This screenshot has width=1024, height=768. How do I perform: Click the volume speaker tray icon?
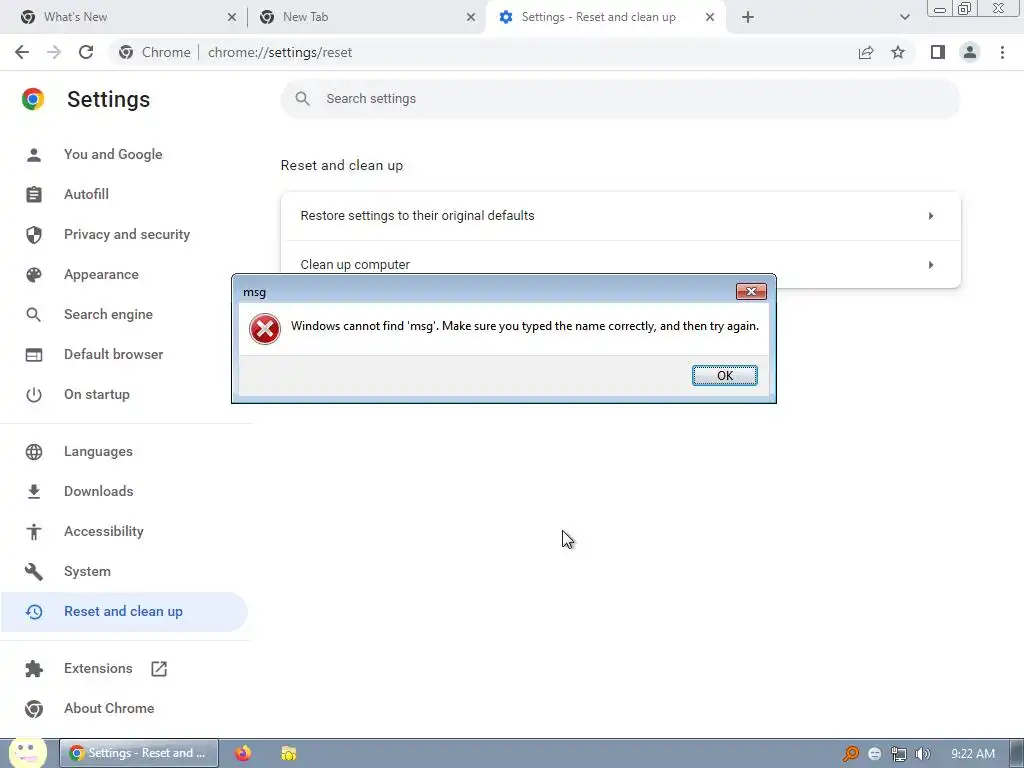point(922,754)
